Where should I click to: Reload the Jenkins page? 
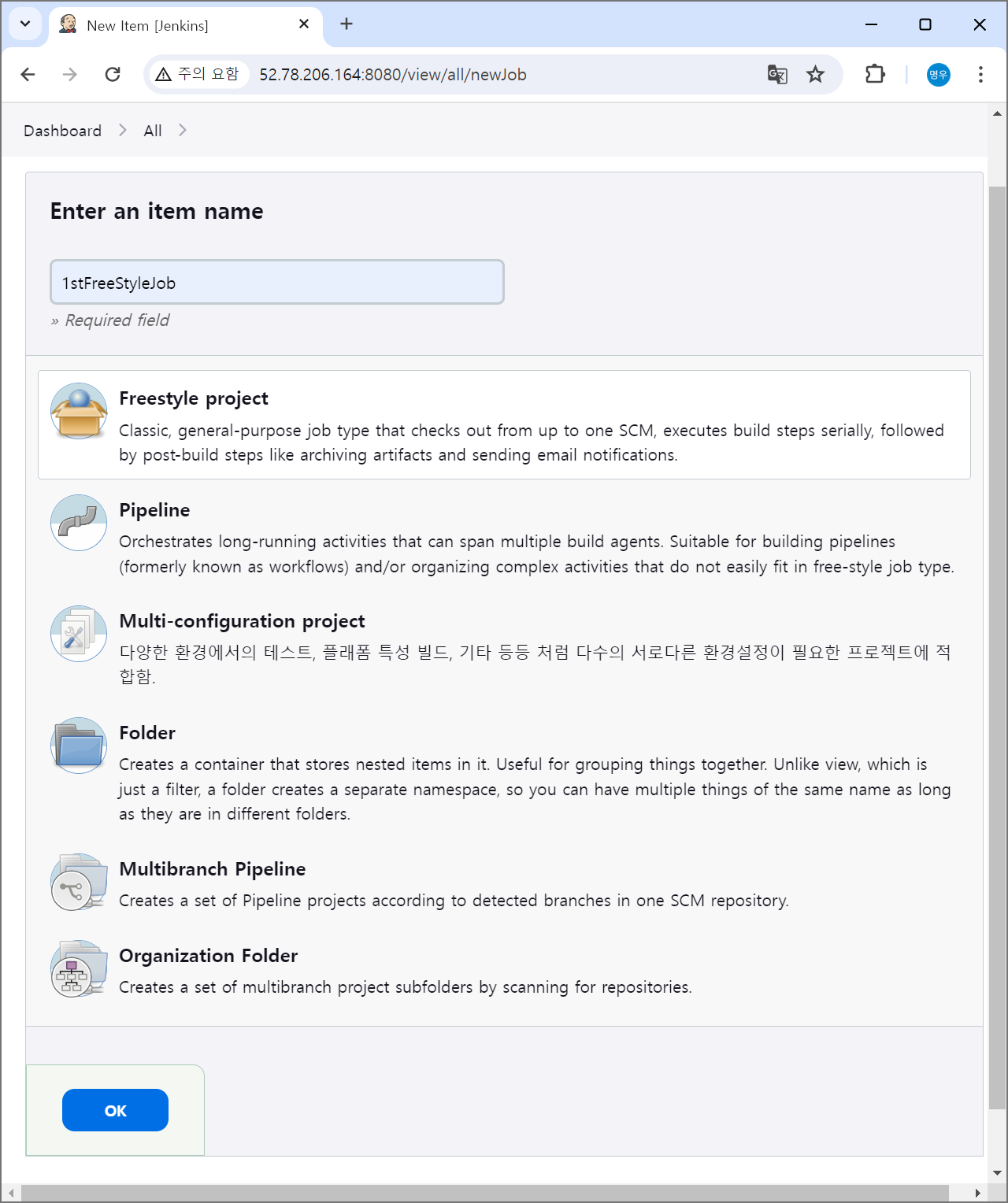coord(113,74)
